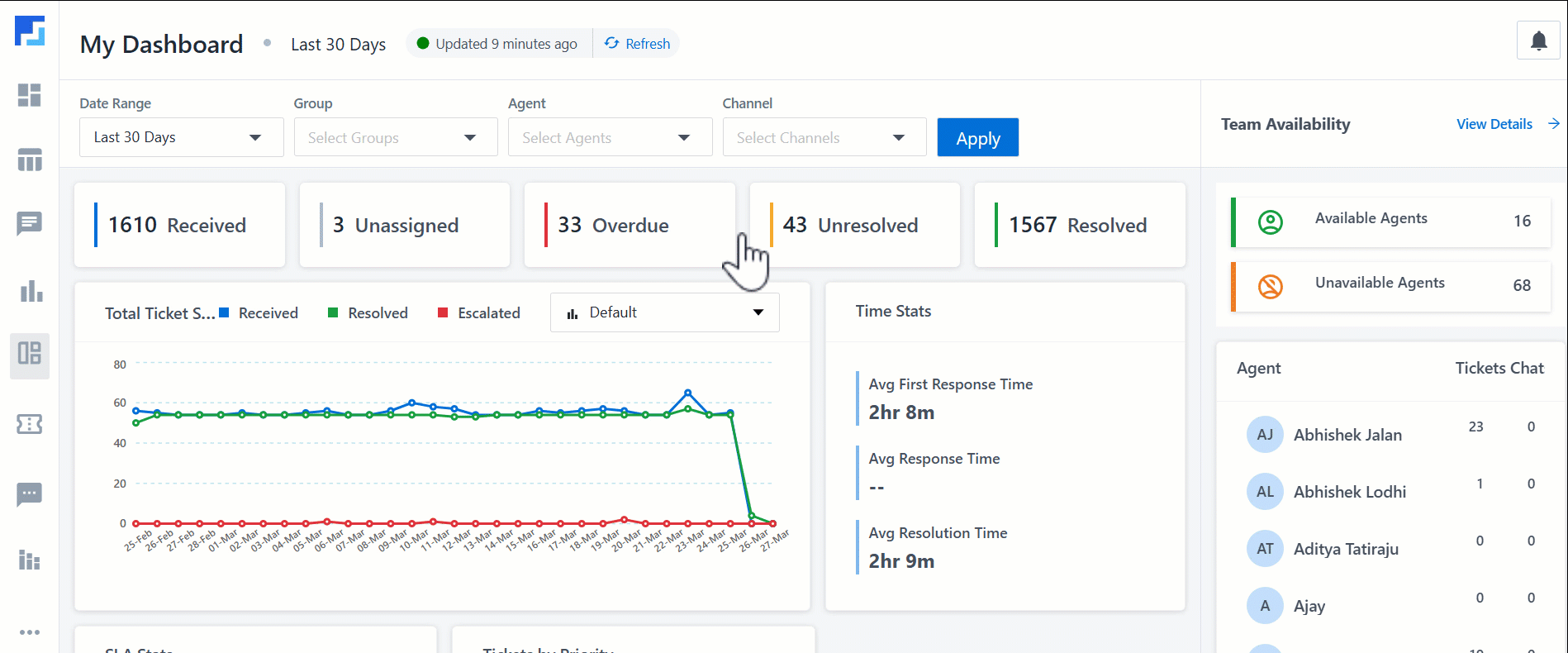Click the 3 Unassigned card

pyautogui.click(x=405, y=225)
